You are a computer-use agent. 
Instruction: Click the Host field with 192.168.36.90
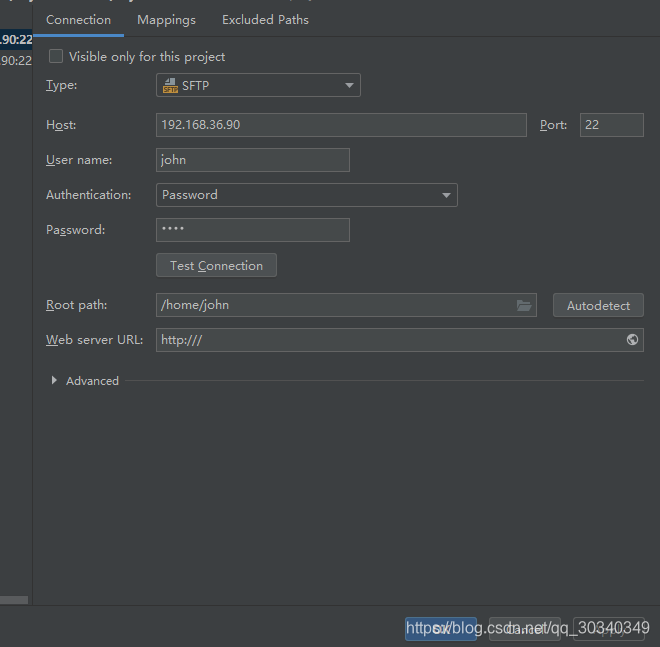(x=341, y=125)
